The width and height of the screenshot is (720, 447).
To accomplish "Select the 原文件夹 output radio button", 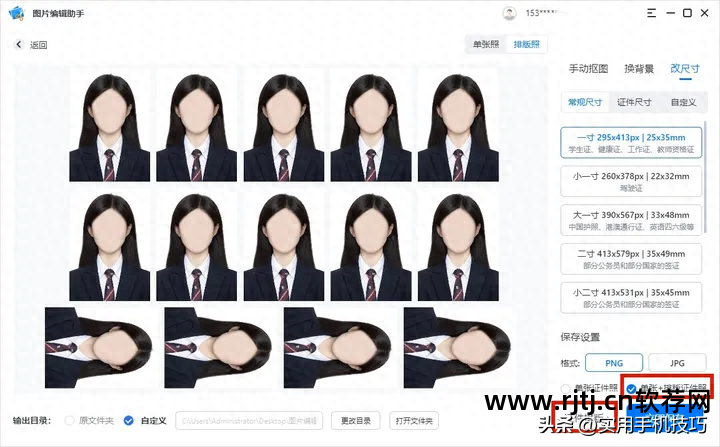I will tap(69, 420).
